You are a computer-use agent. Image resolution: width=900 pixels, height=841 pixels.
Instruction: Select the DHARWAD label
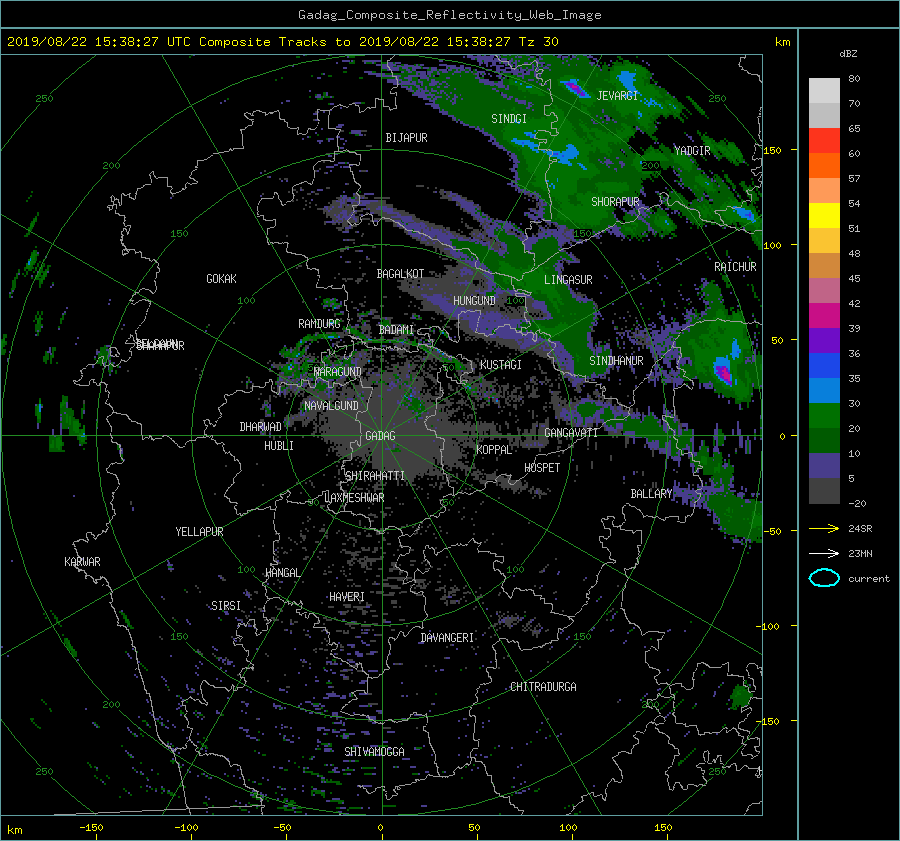tap(261, 427)
